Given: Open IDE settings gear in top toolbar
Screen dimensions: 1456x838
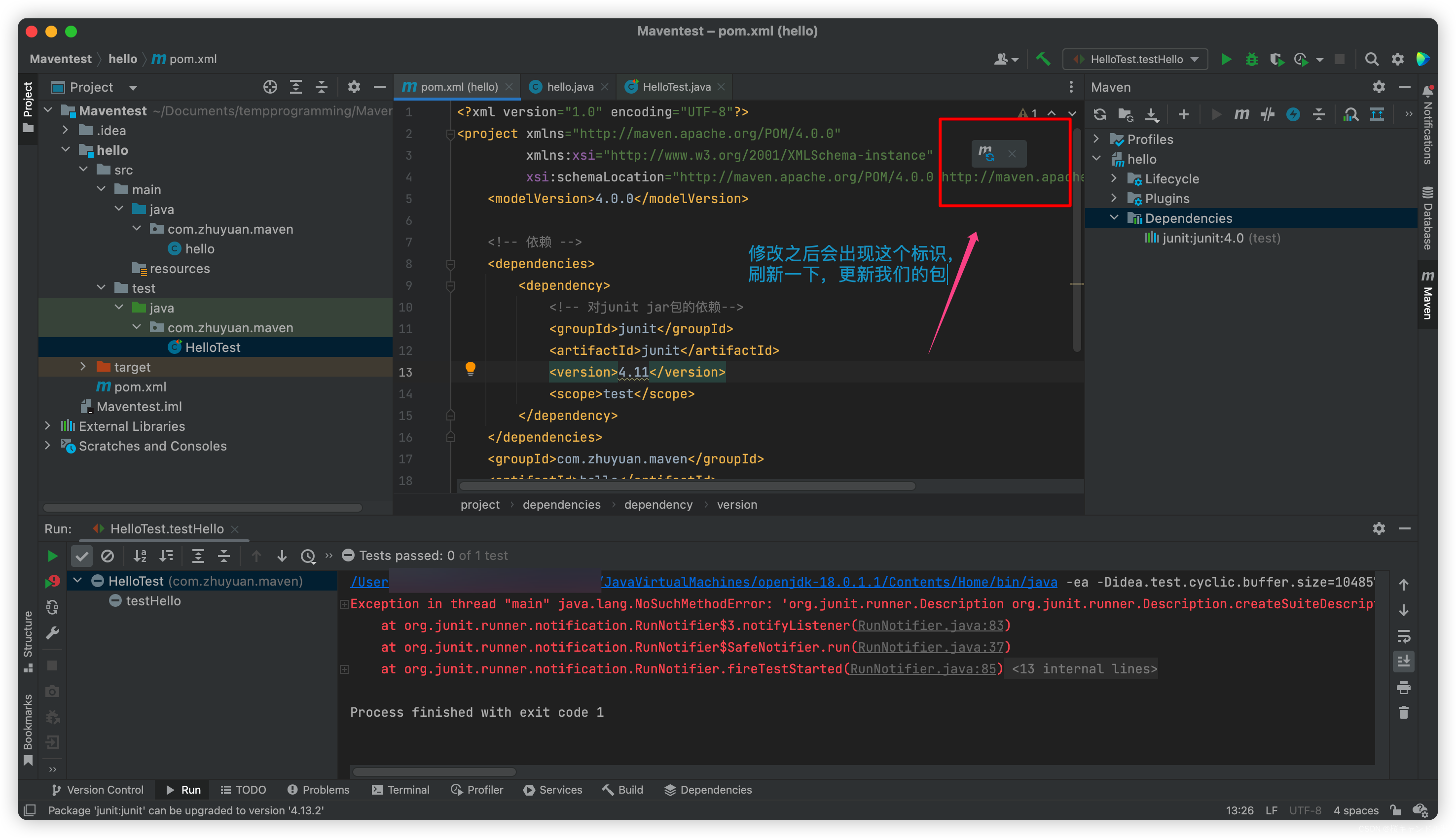Looking at the screenshot, I should pos(1397,59).
